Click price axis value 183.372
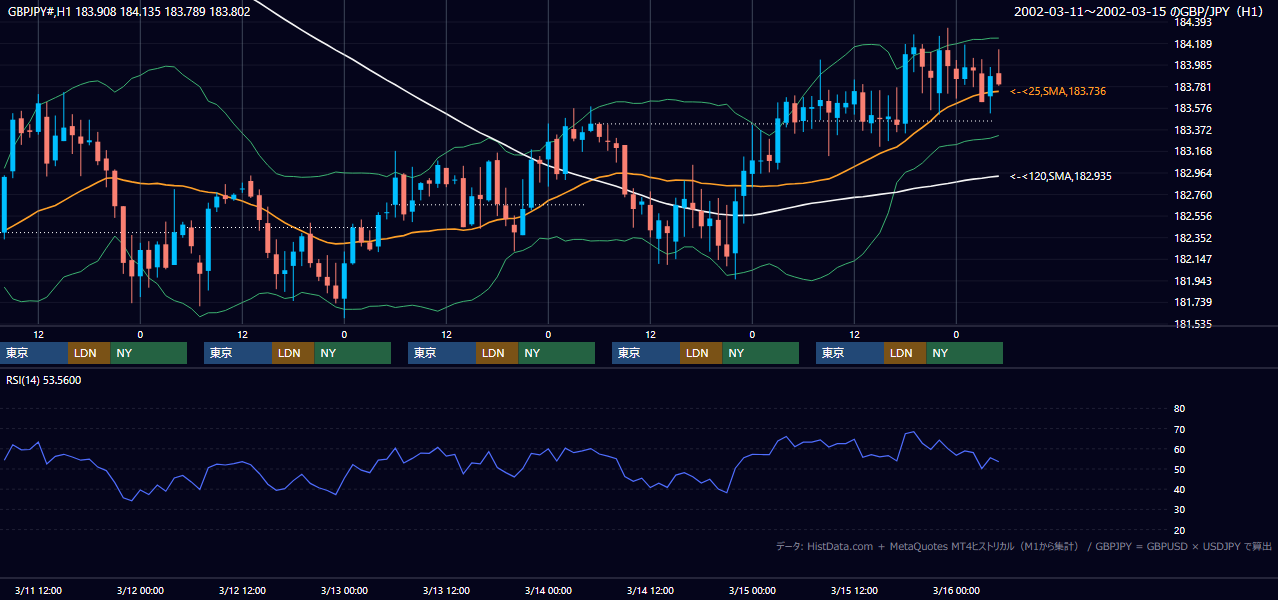1278x600 pixels. tap(1194, 130)
